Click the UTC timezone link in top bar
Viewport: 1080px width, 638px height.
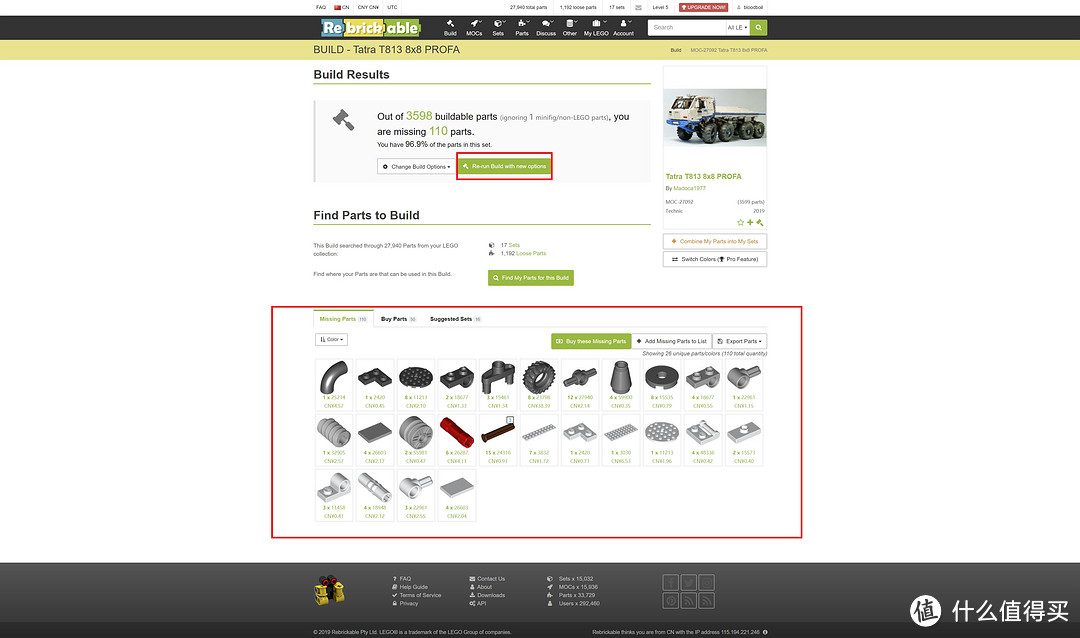coord(392,8)
